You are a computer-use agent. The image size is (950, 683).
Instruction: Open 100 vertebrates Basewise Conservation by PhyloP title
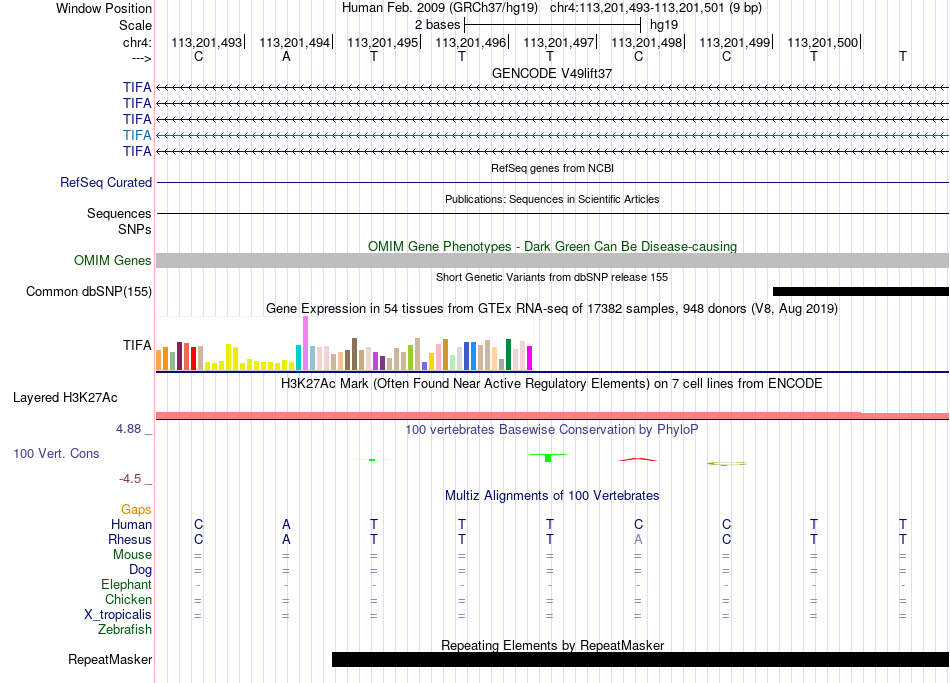coord(552,430)
